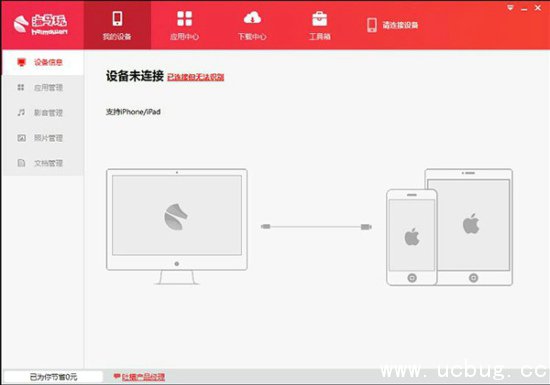The width and height of the screenshot is (550, 385).
Task: Open the title bar dropdown menu arrow
Action: click(510, 7)
